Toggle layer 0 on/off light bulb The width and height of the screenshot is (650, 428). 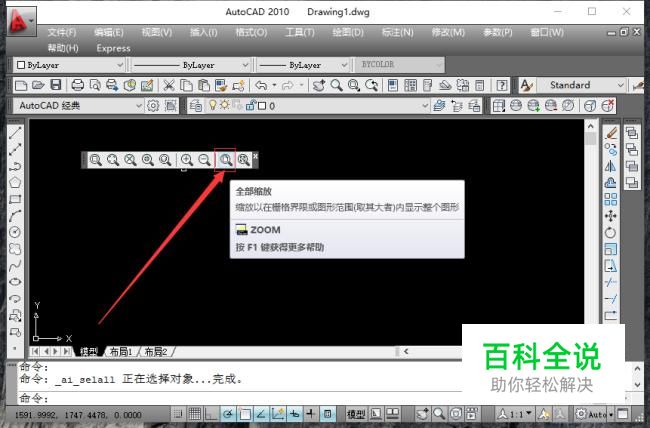point(213,105)
